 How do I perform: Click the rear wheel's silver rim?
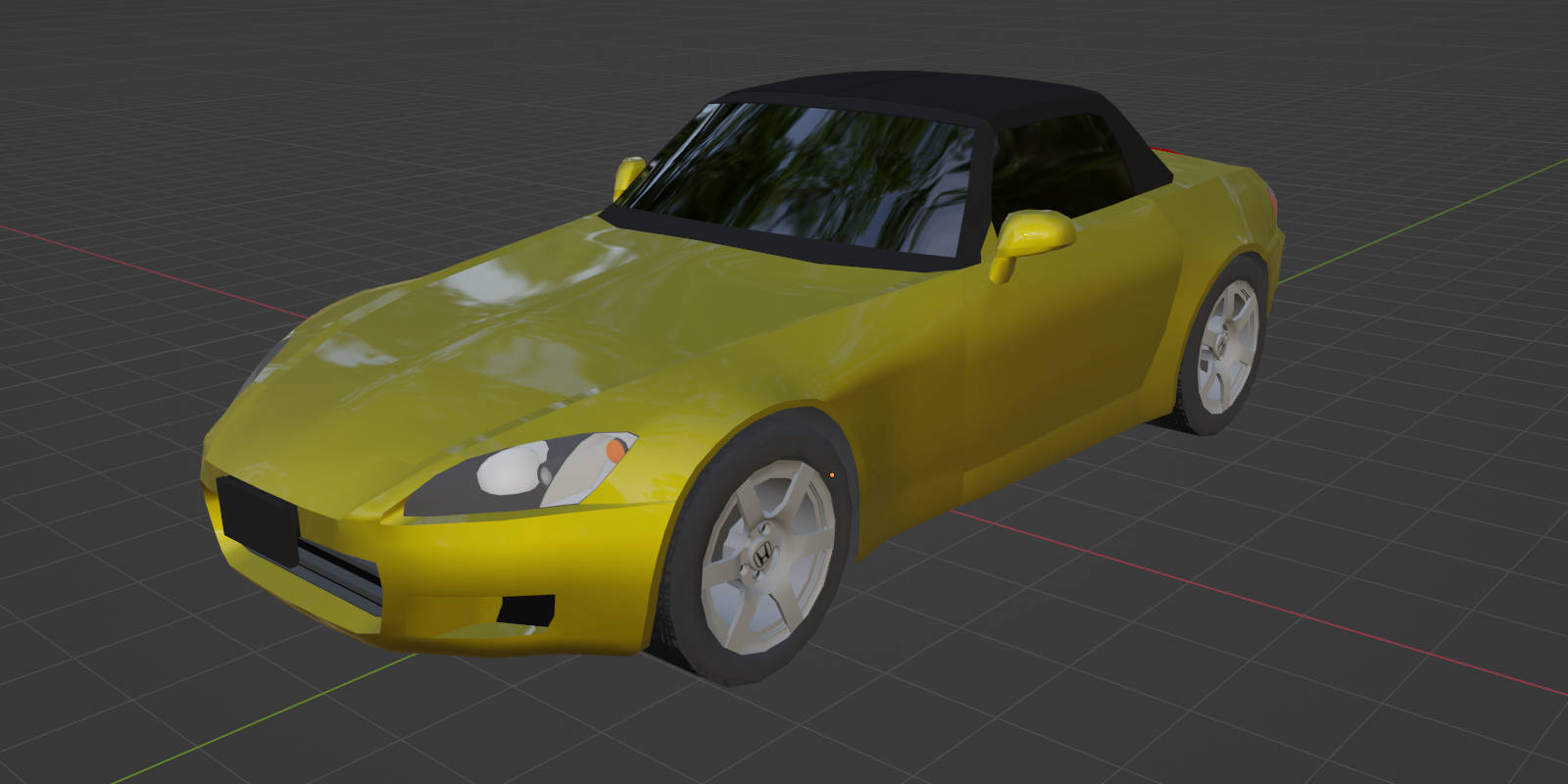(1227, 338)
